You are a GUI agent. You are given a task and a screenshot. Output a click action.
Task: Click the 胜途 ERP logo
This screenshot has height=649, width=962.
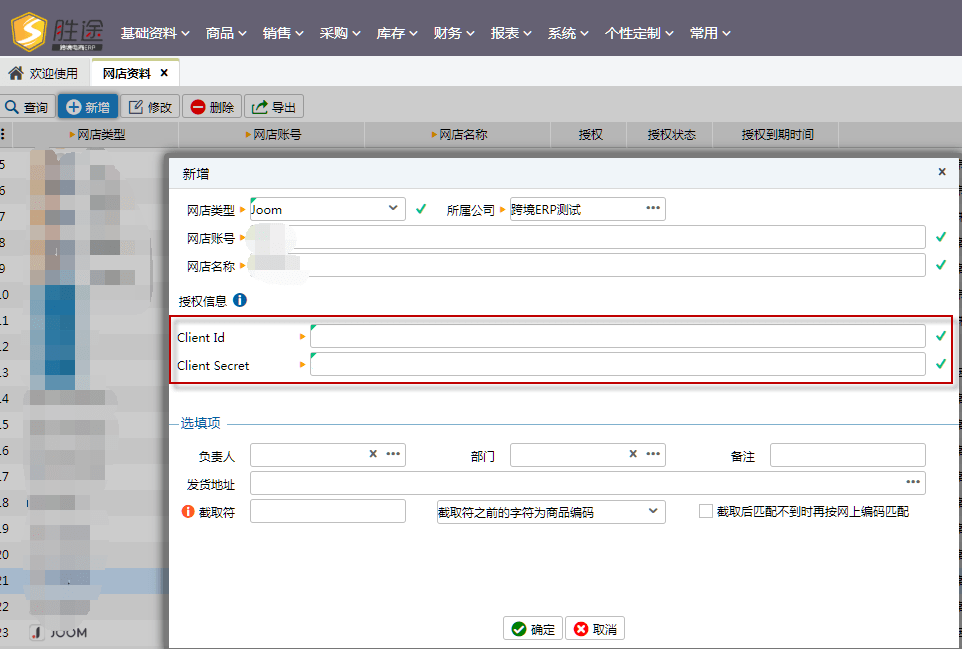57,31
